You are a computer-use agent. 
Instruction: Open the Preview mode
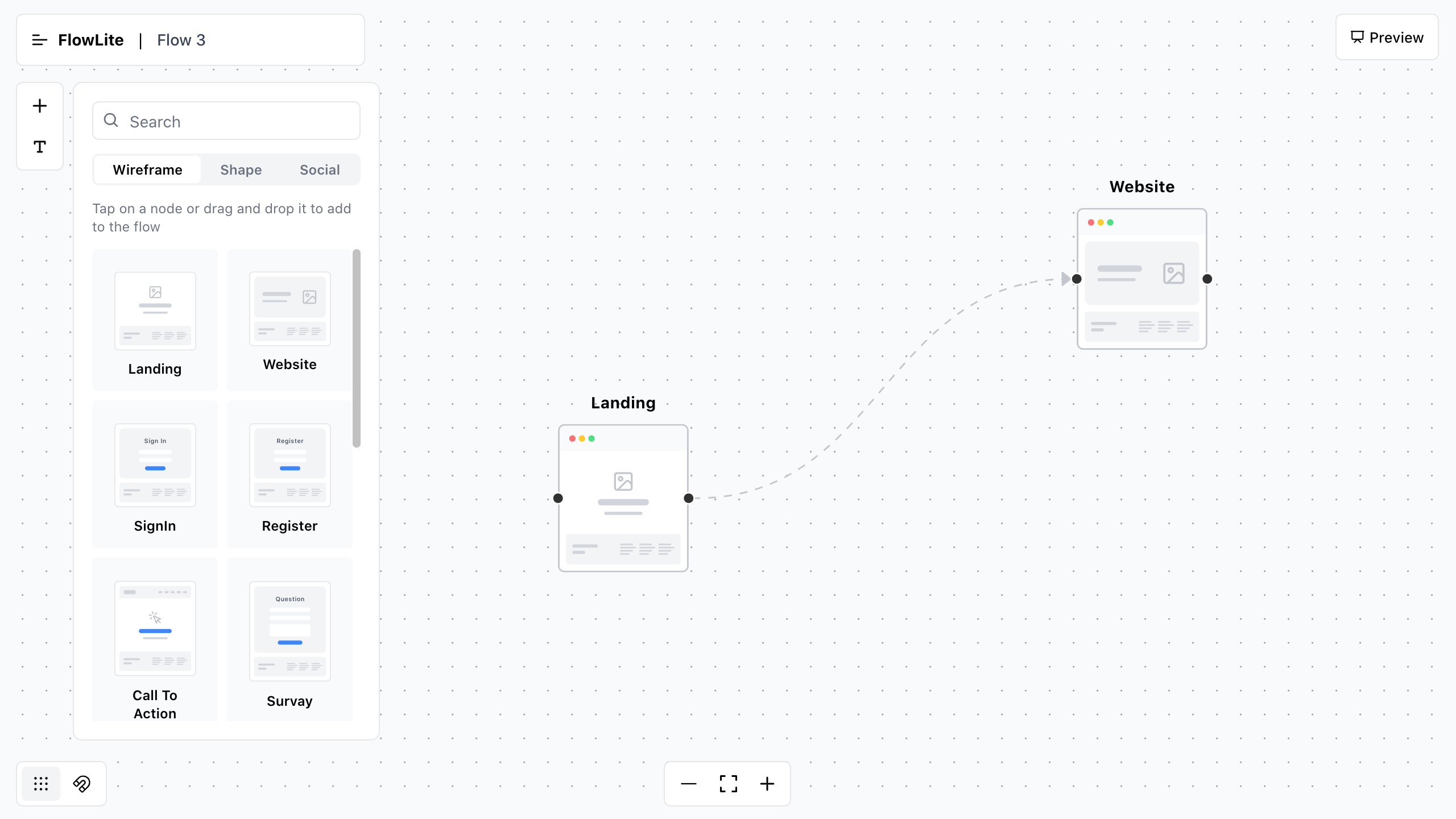pos(1387,37)
